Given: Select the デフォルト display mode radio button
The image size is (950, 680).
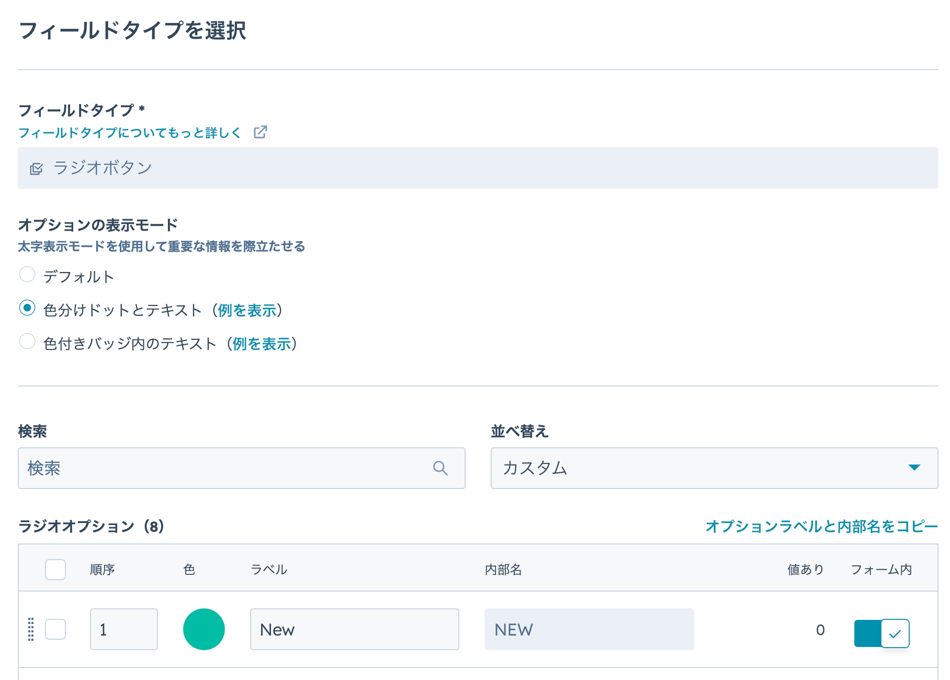Looking at the screenshot, I should (27, 275).
